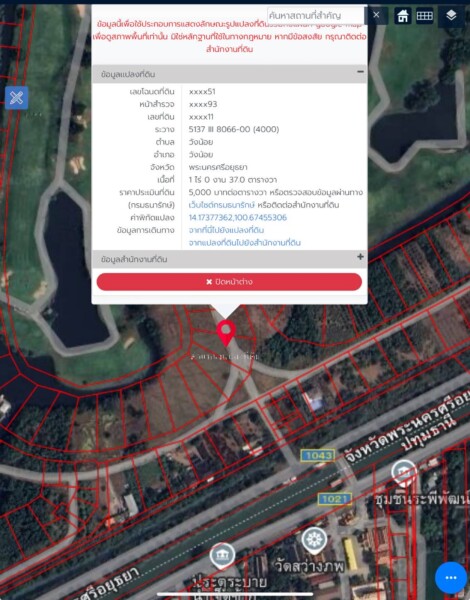Click the red location pin marker
This screenshot has height=600, width=470.
coord(226,333)
